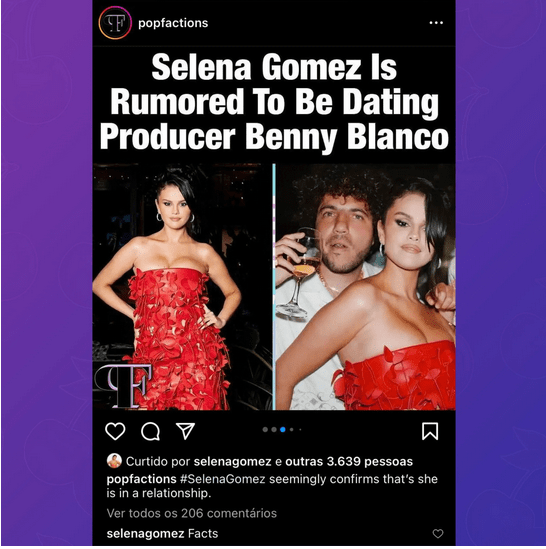Open popfactions profile picture story ring
Image resolution: width=546 pixels, height=549 pixels.
pyautogui.click(x=115, y=23)
